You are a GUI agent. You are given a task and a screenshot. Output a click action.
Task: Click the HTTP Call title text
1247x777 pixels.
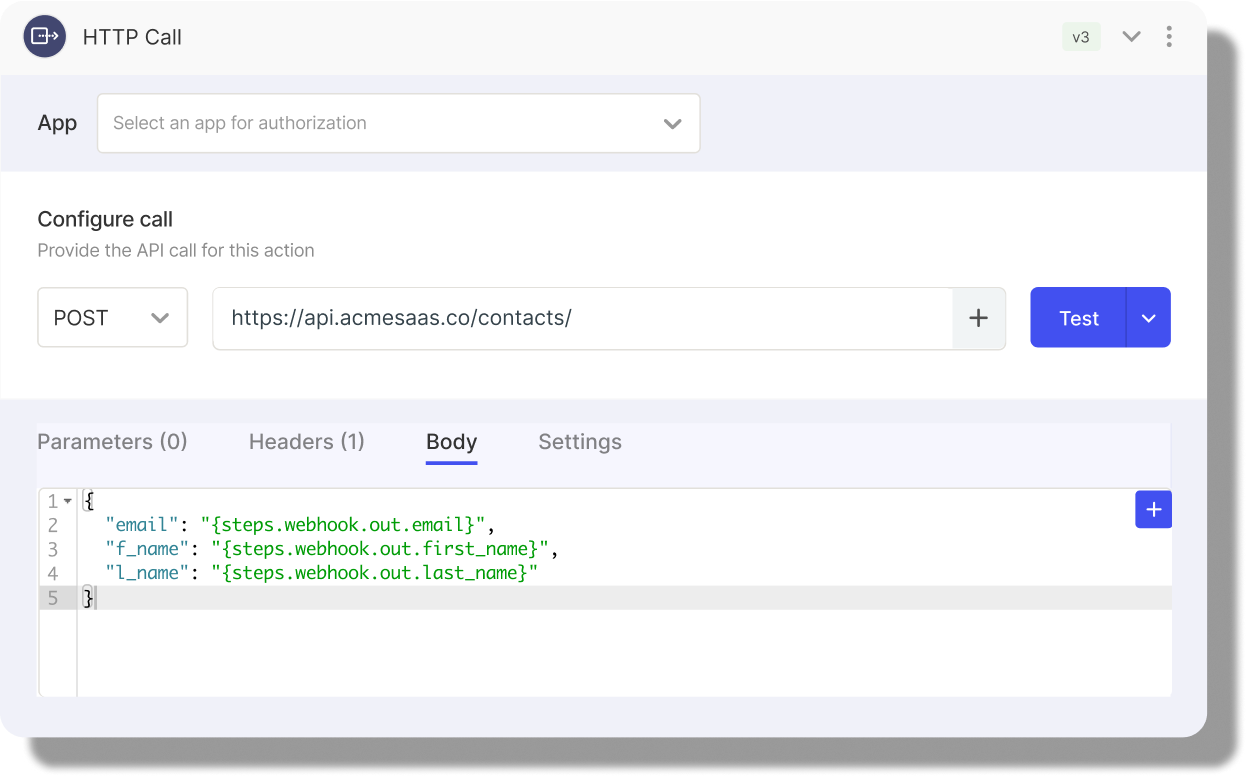point(132,37)
